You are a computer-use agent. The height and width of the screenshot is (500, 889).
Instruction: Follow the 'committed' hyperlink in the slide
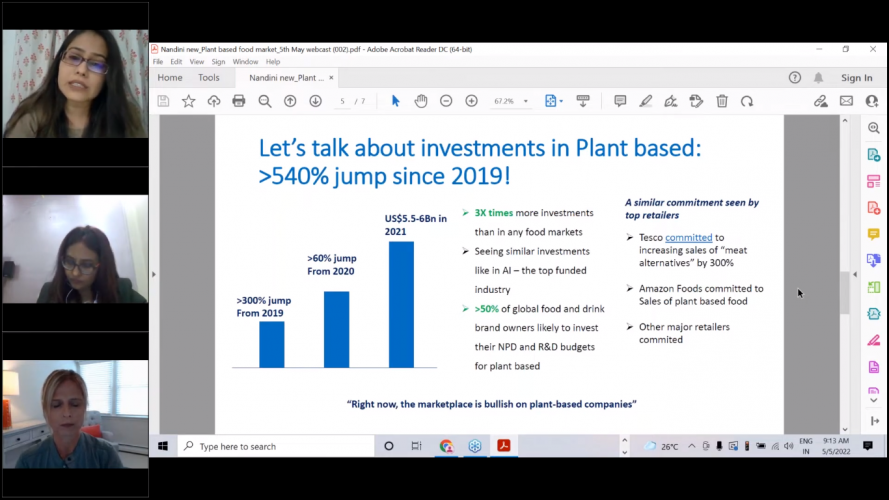[x=688, y=238]
